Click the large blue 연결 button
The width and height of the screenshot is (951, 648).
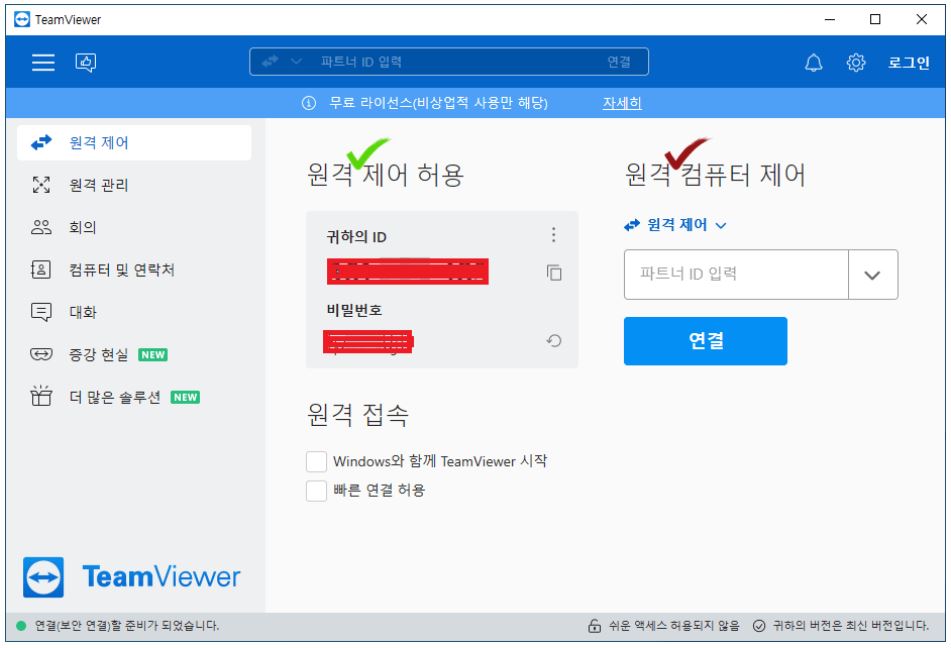click(x=705, y=341)
